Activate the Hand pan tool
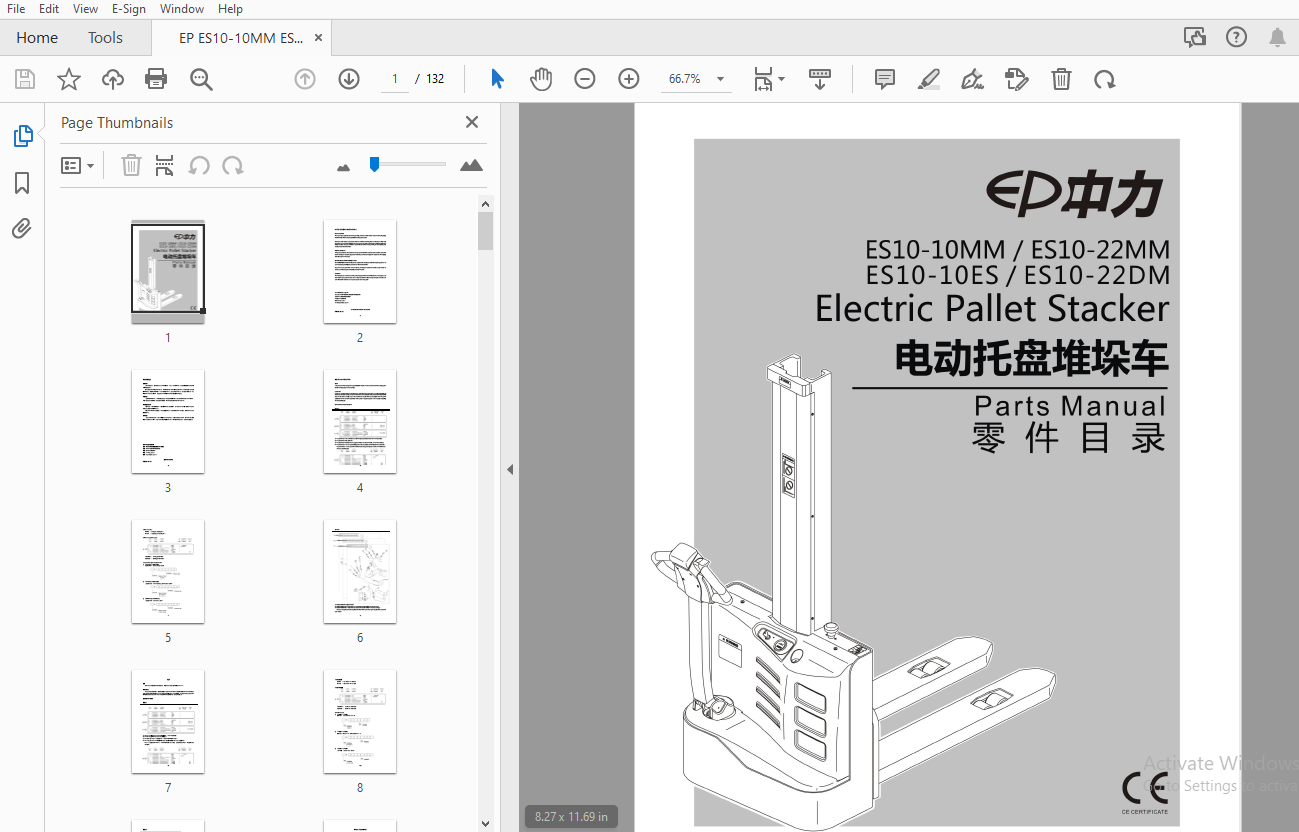The height and width of the screenshot is (832, 1299). (x=541, y=79)
